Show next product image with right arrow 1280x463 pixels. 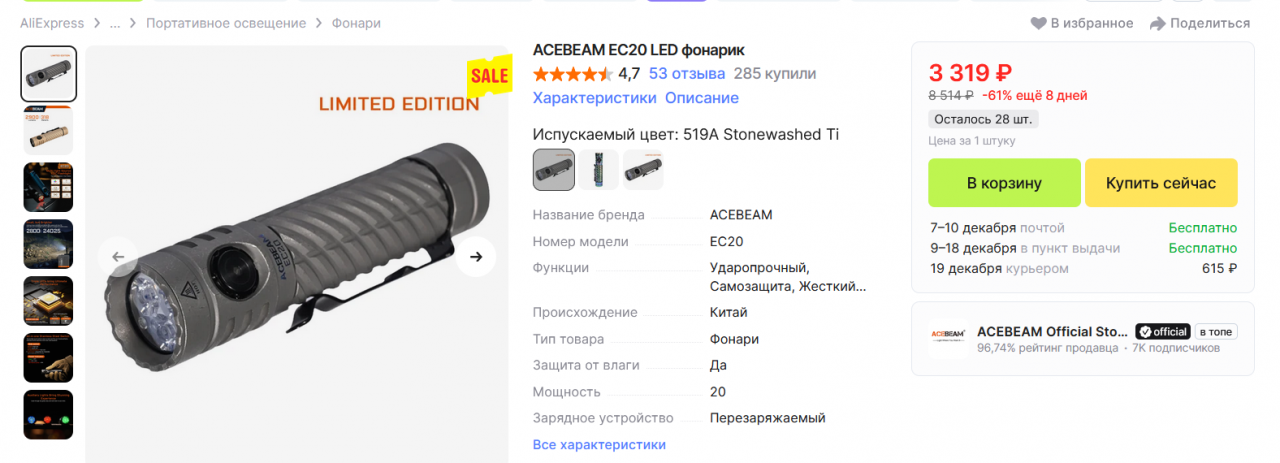pyautogui.click(x=476, y=257)
